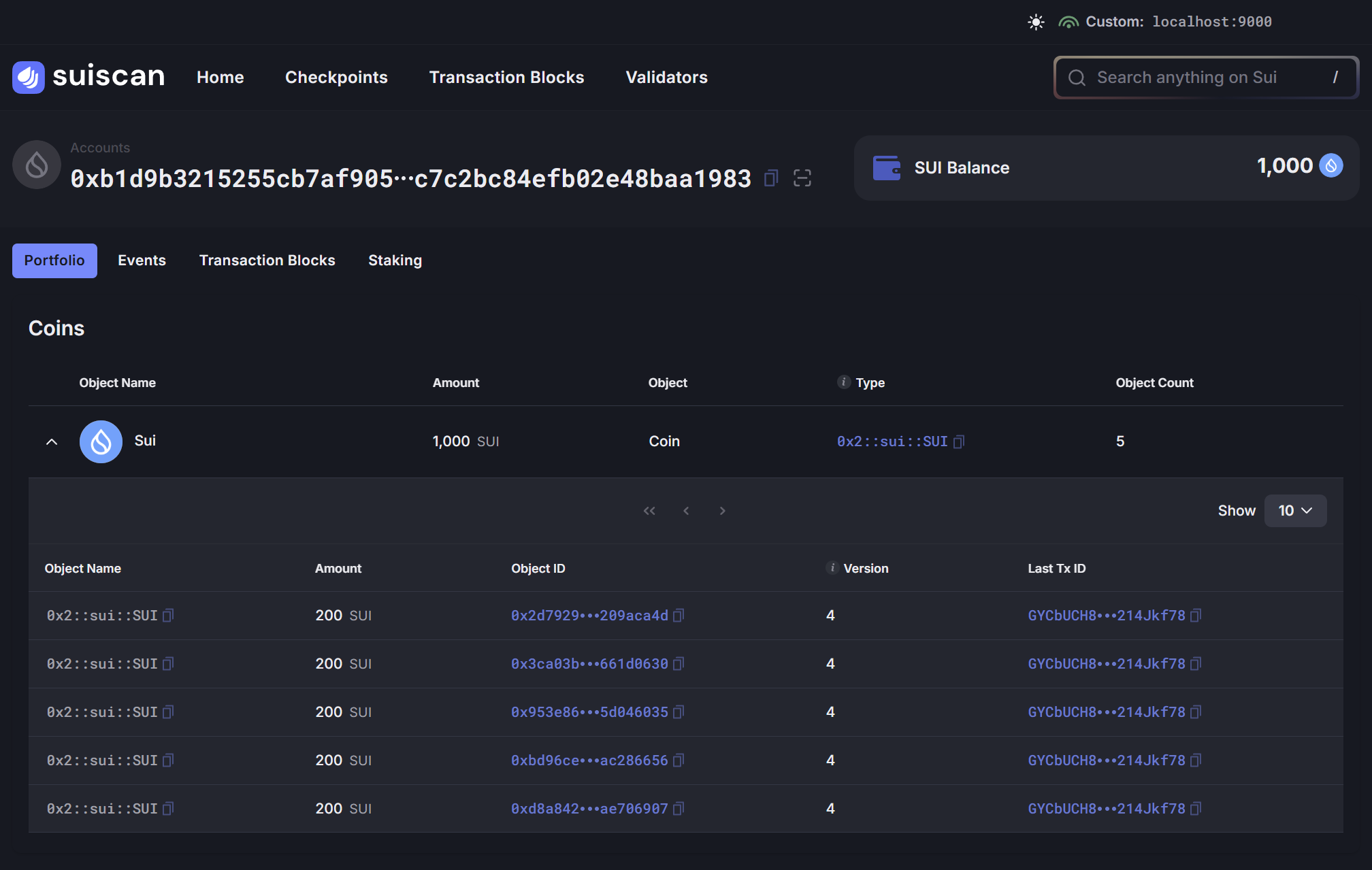Viewport: 1372px width, 870px height.
Task: Open the Show 10 items dropdown
Action: (x=1294, y=510)
